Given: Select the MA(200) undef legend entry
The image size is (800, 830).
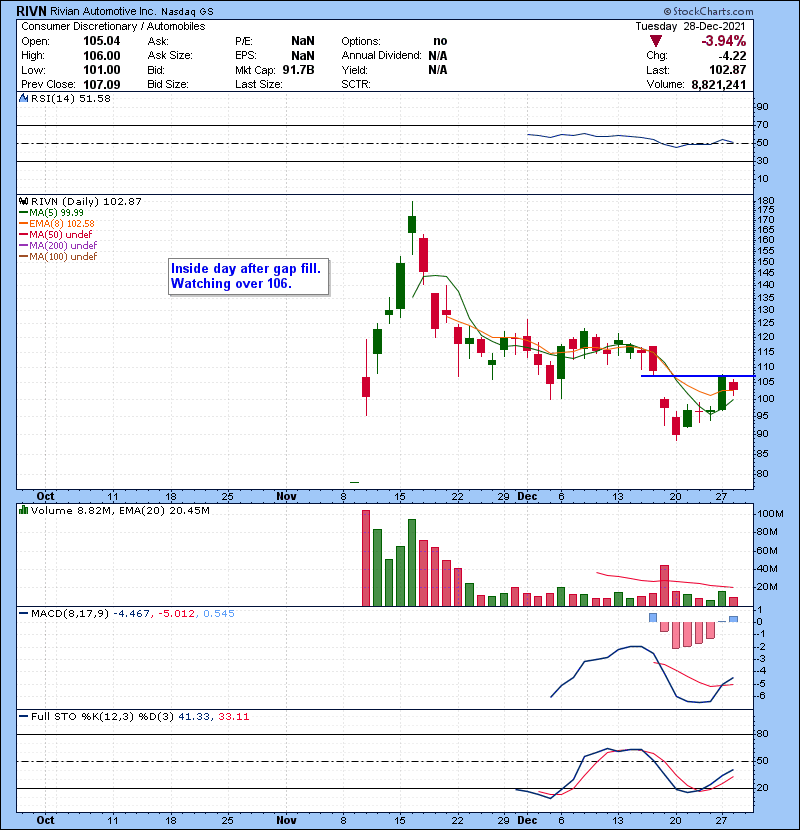Looking at the screenshot, I should pyautogui.click(x=58, y=245).
